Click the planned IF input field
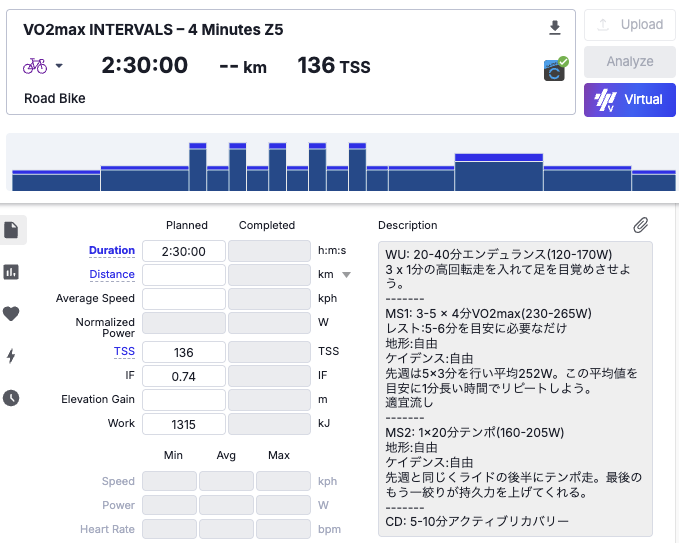 click(x=184, y=376)
